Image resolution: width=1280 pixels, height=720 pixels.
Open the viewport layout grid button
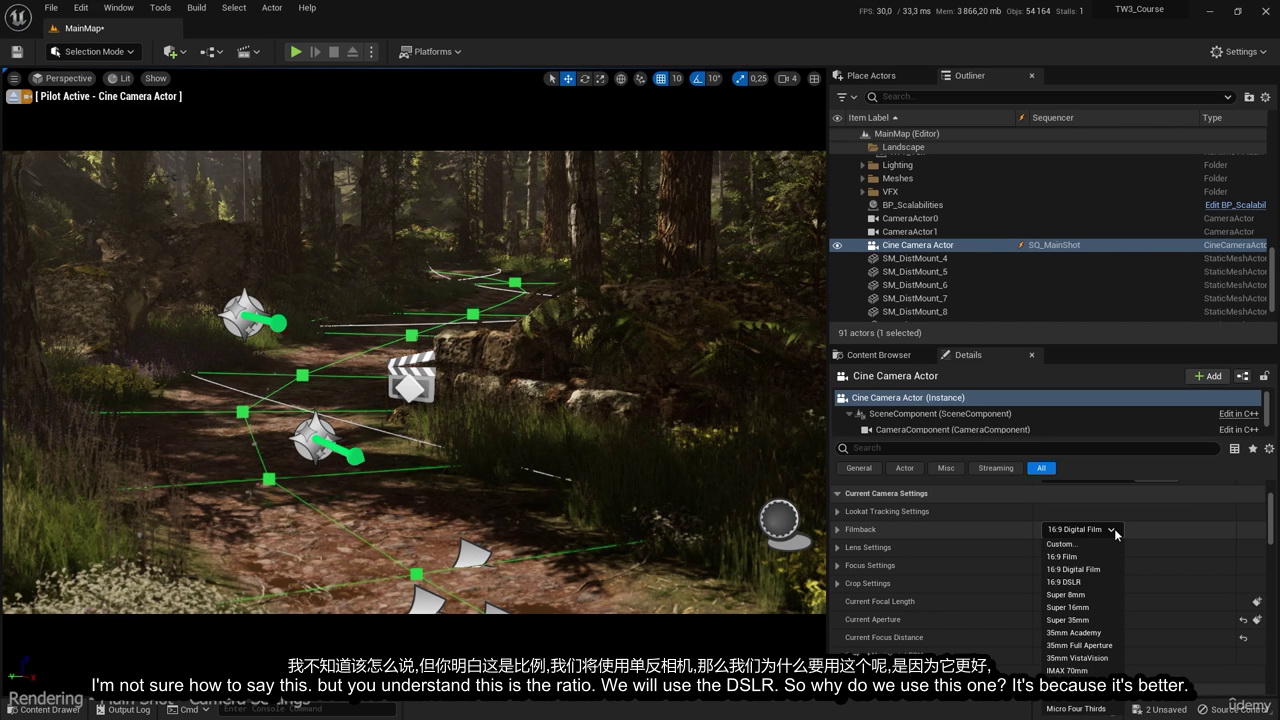click(814, 78)
